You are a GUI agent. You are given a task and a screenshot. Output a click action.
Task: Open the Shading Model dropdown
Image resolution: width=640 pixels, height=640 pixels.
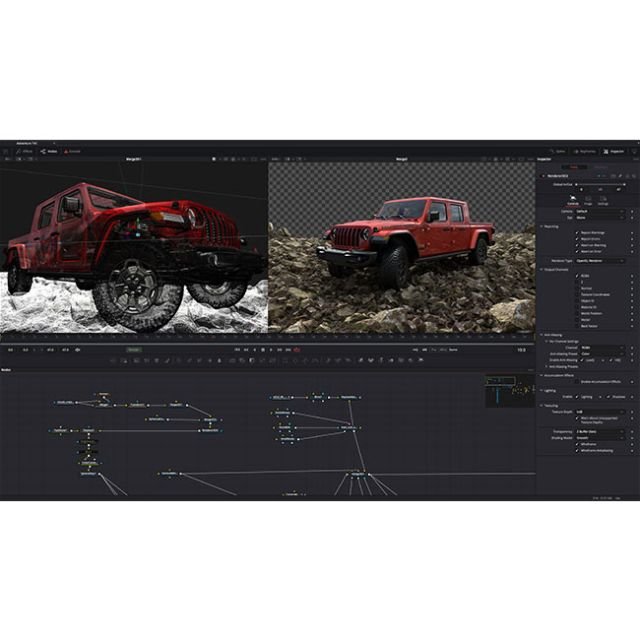[602, 436]
